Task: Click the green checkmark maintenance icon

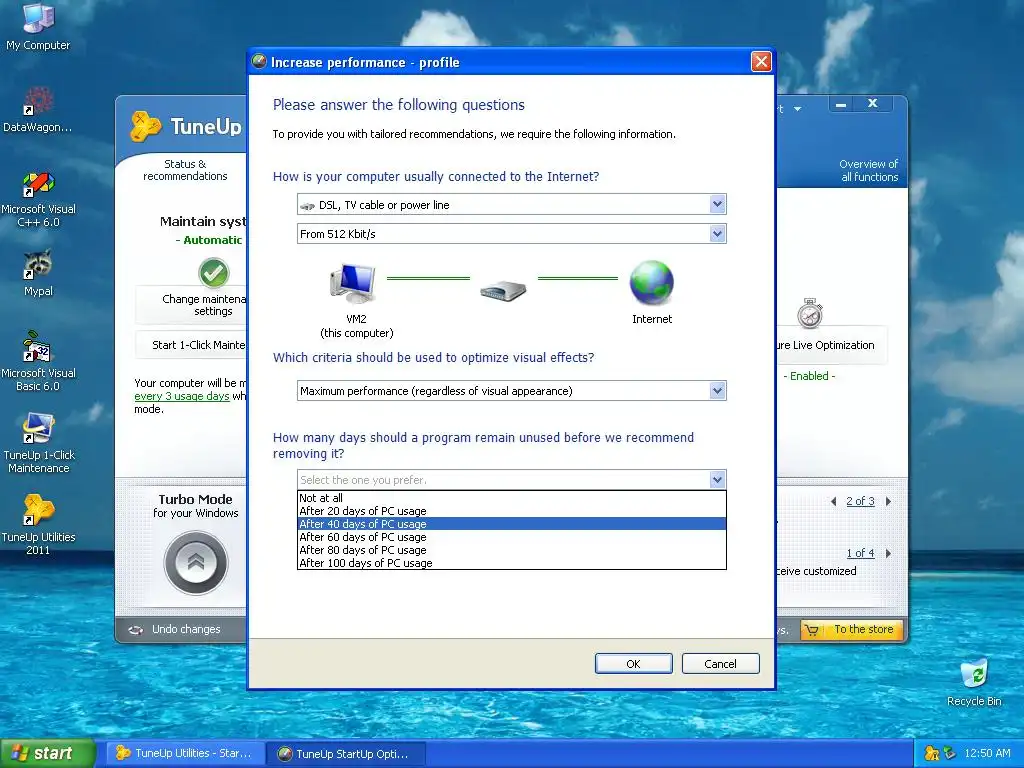Action: pyautogui.click(x=214, y=273)
